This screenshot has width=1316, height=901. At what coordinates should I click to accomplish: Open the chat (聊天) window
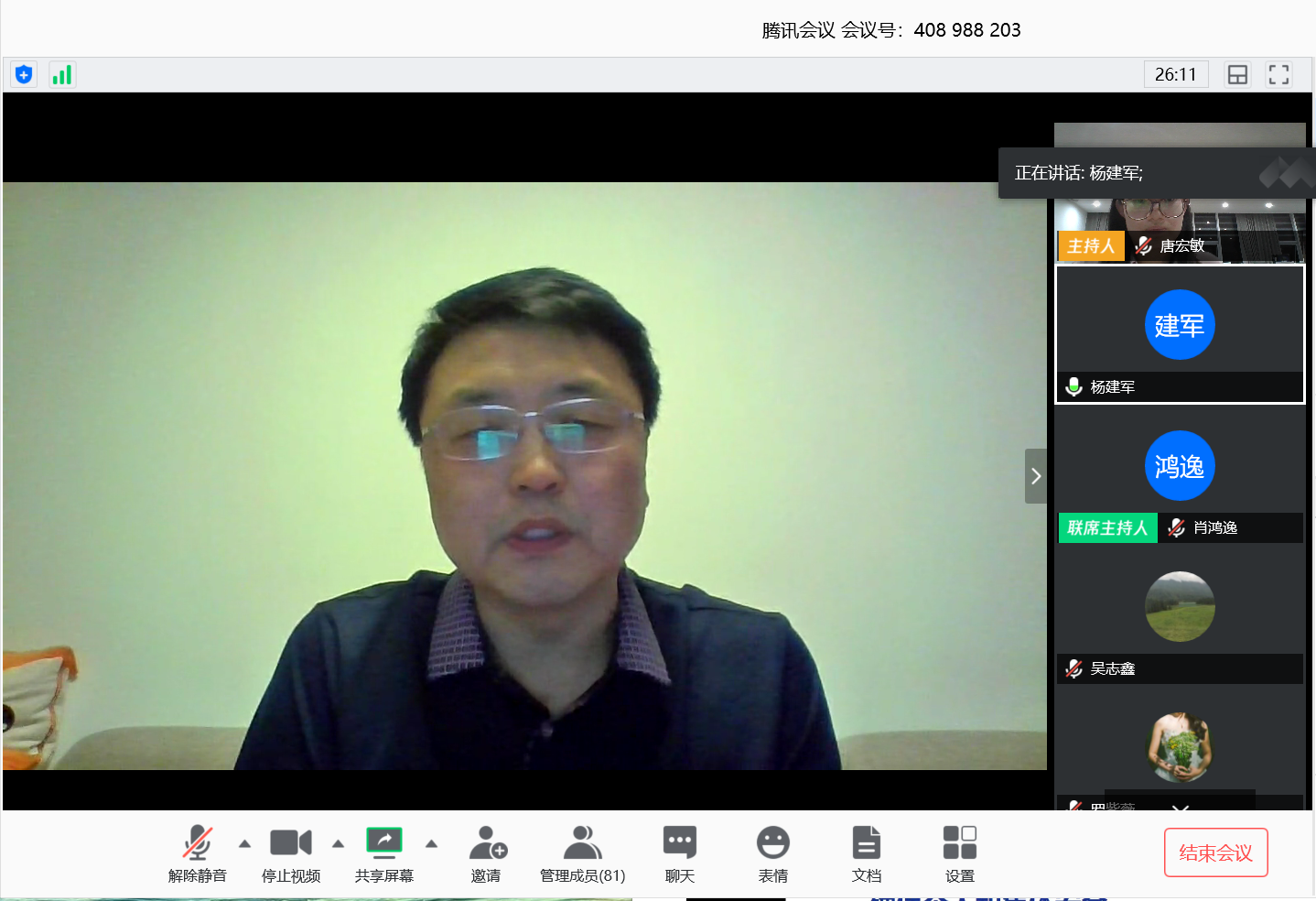point(679,852)
